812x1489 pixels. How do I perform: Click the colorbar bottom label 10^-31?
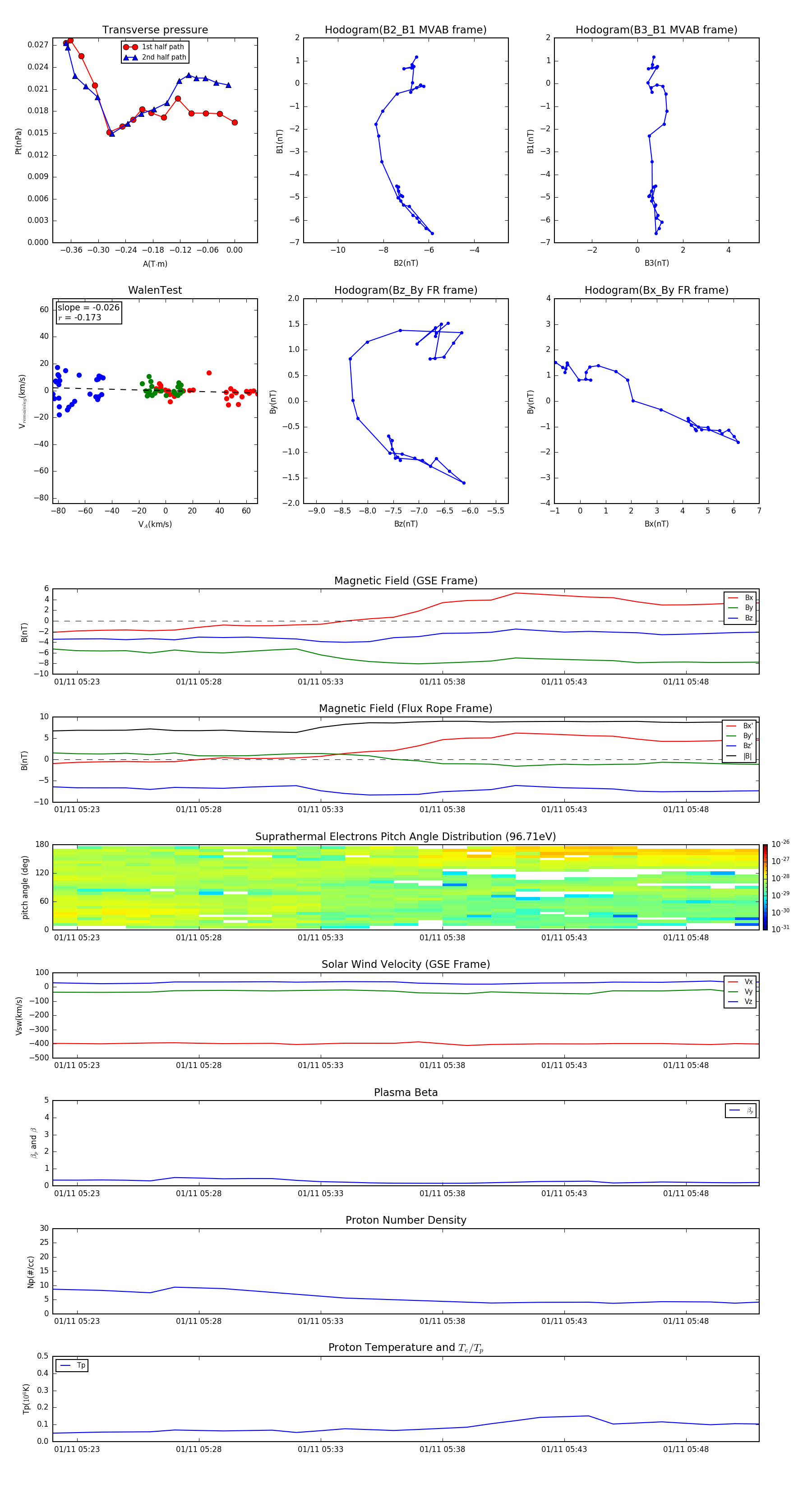point(780,929)
